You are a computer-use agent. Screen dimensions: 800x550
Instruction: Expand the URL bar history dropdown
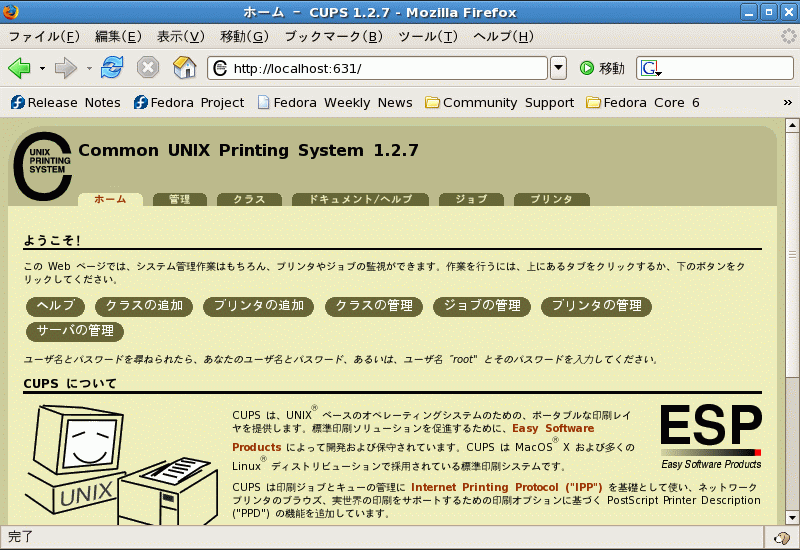coord(558,68)
